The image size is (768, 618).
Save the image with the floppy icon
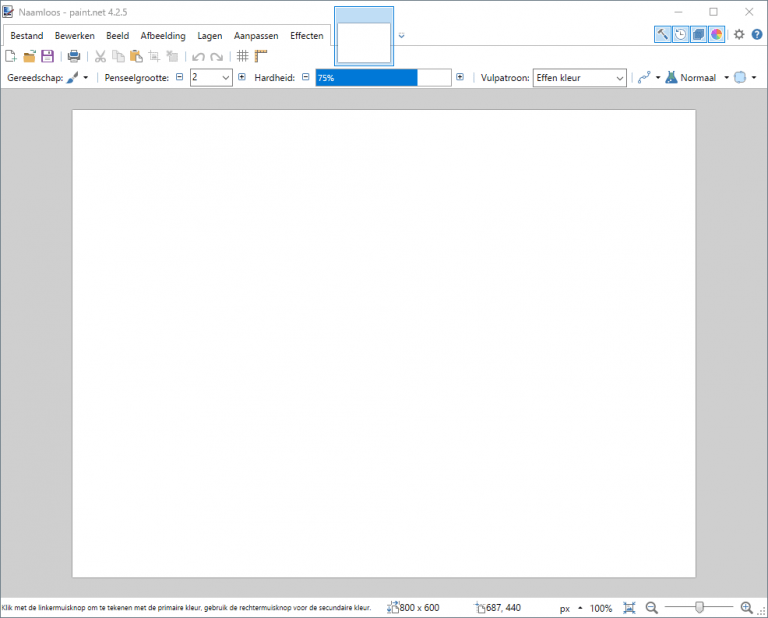(48, 56)
